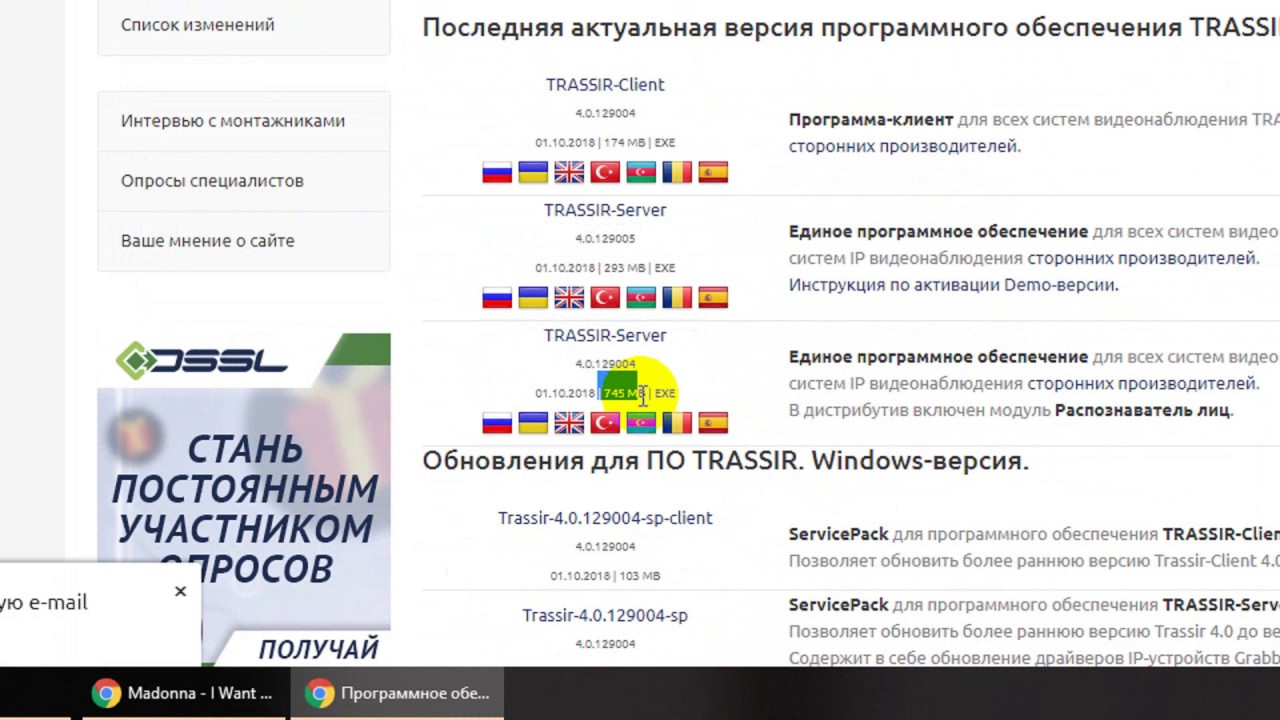This screenshot has width=1280, height=720.
Task: Click 'Программа-клиент' bold description text
Action: click(x=870, y=120)
